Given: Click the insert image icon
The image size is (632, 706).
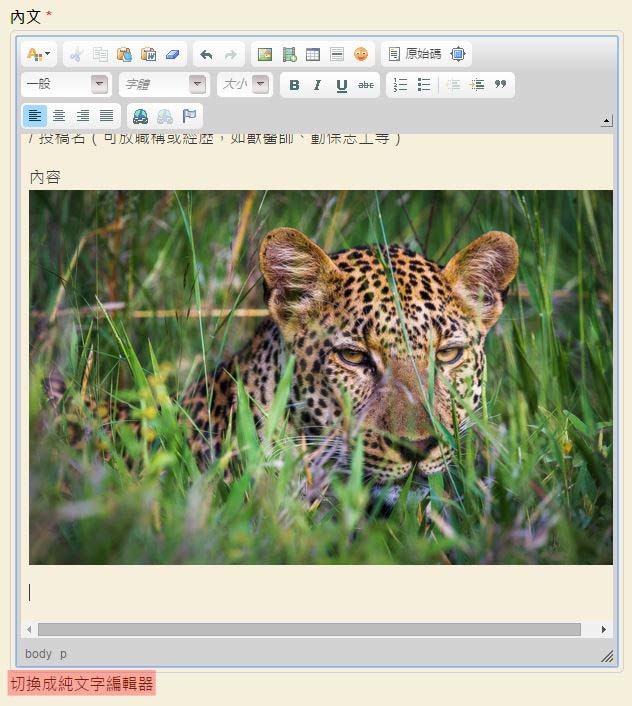Looking at the screenshot, I should [x=265, y=54].
